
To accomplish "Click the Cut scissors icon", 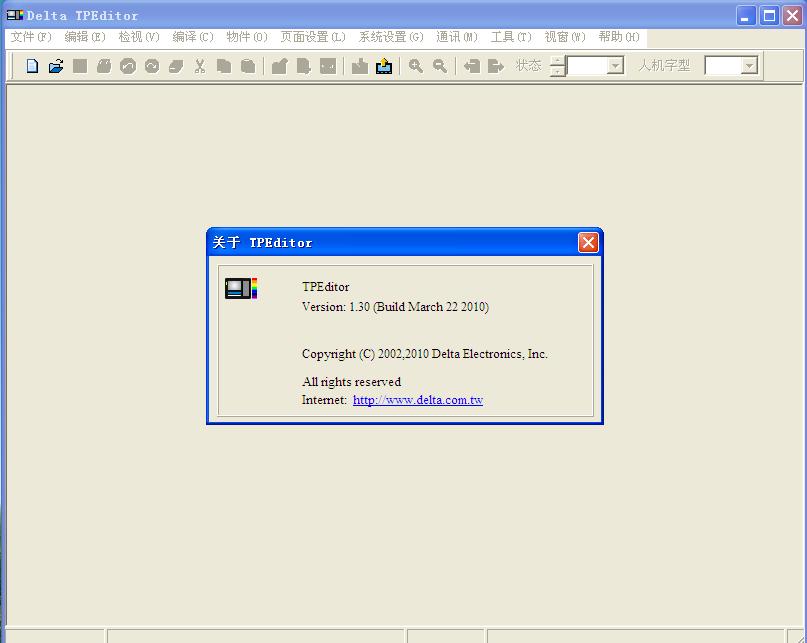I will point(200,66).
